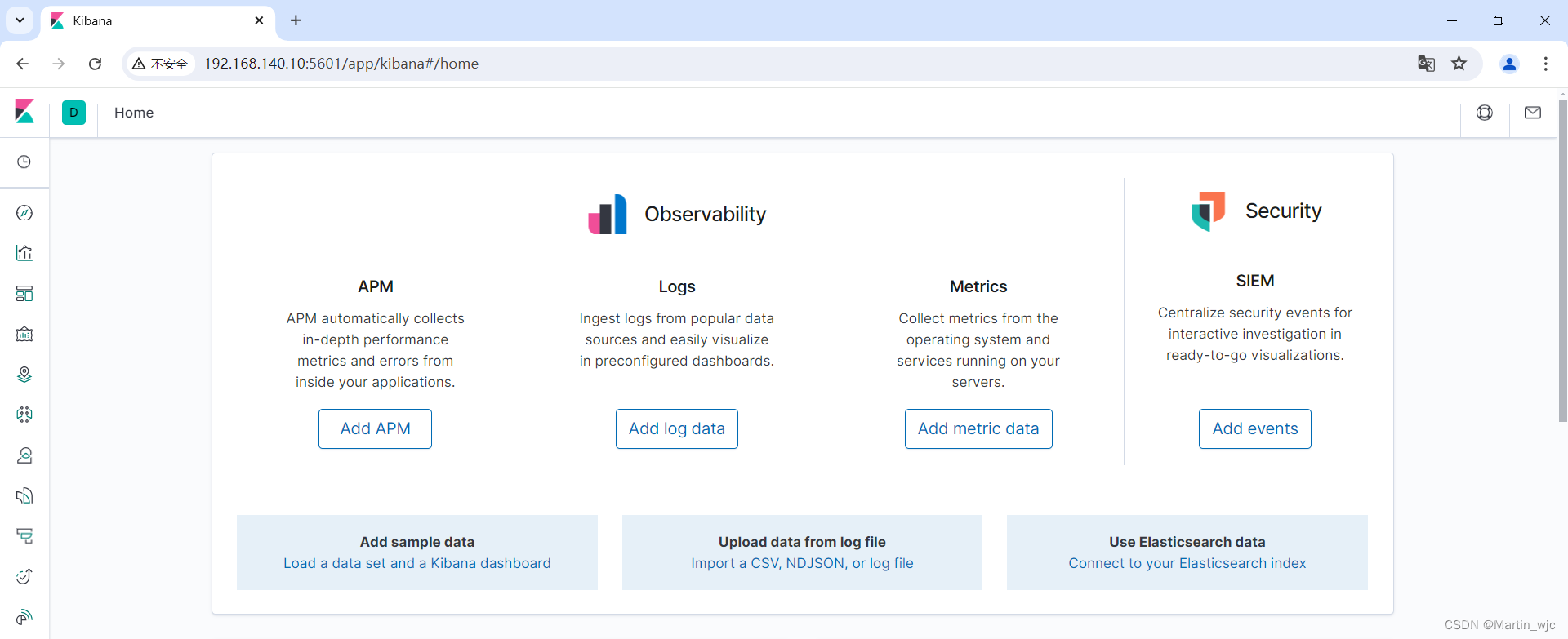Click 'Upload data from log file' title

click(x=802, y=542)
